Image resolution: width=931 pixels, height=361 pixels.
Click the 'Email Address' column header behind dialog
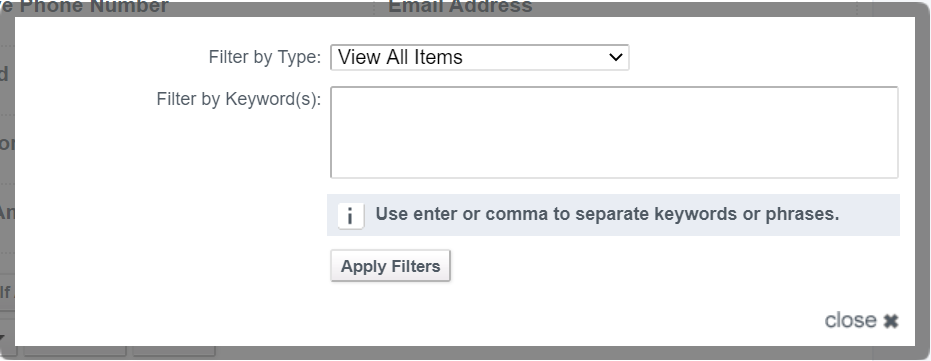(x=460, y=7)
